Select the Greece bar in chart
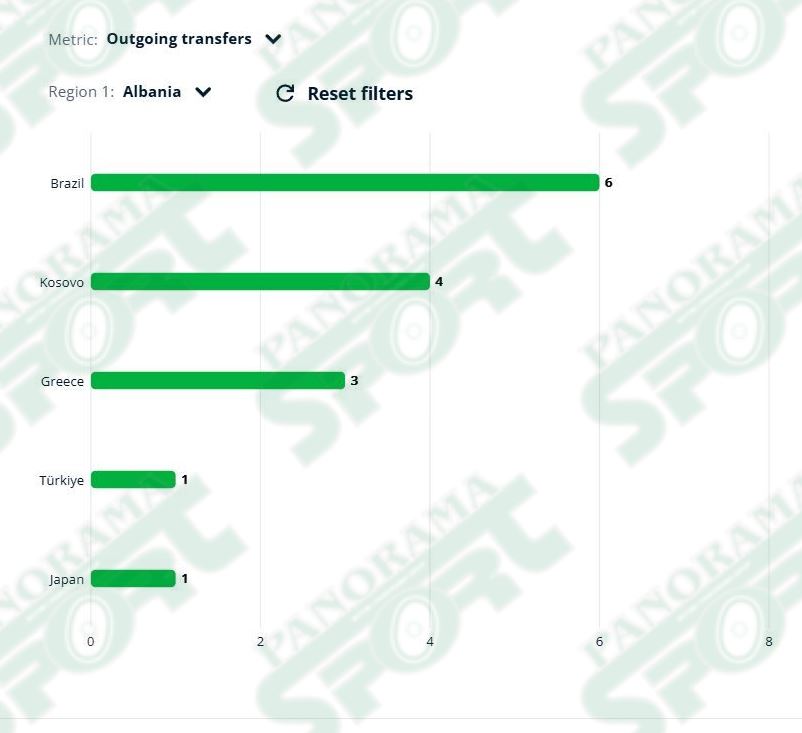Image resolution: width=802 pixels, height=733 pixels. pyautogui.click(x=218, y=381)
